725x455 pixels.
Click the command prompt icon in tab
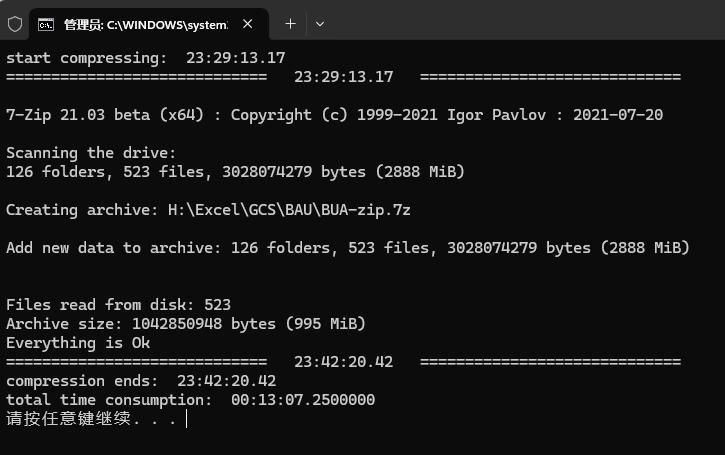point(46,25)
